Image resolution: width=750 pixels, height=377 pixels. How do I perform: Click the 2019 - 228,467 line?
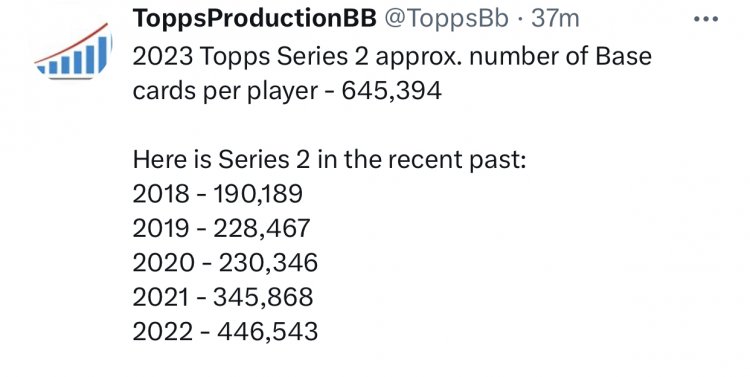coord(221,228)
